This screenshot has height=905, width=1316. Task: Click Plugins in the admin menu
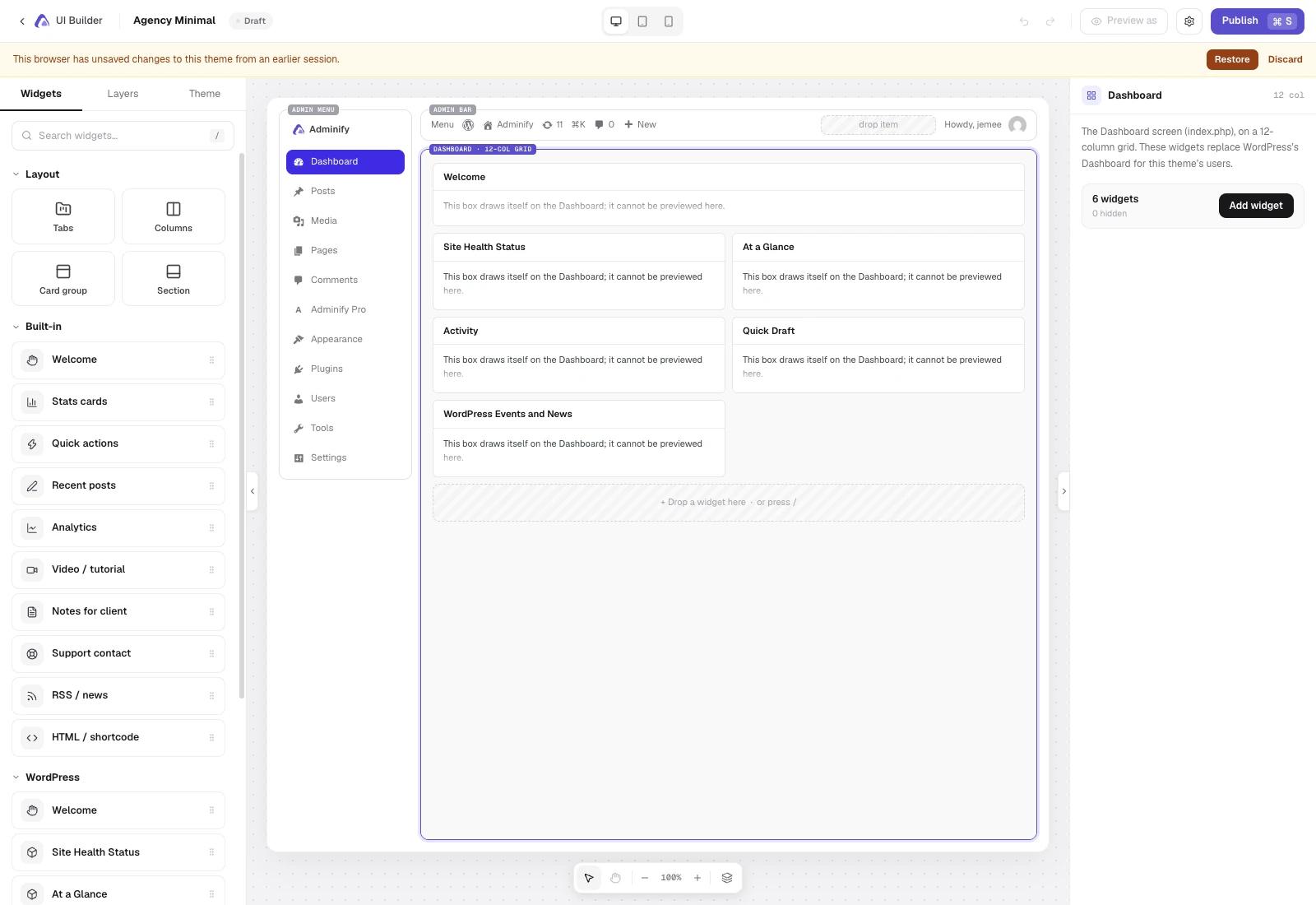[345, 369]
